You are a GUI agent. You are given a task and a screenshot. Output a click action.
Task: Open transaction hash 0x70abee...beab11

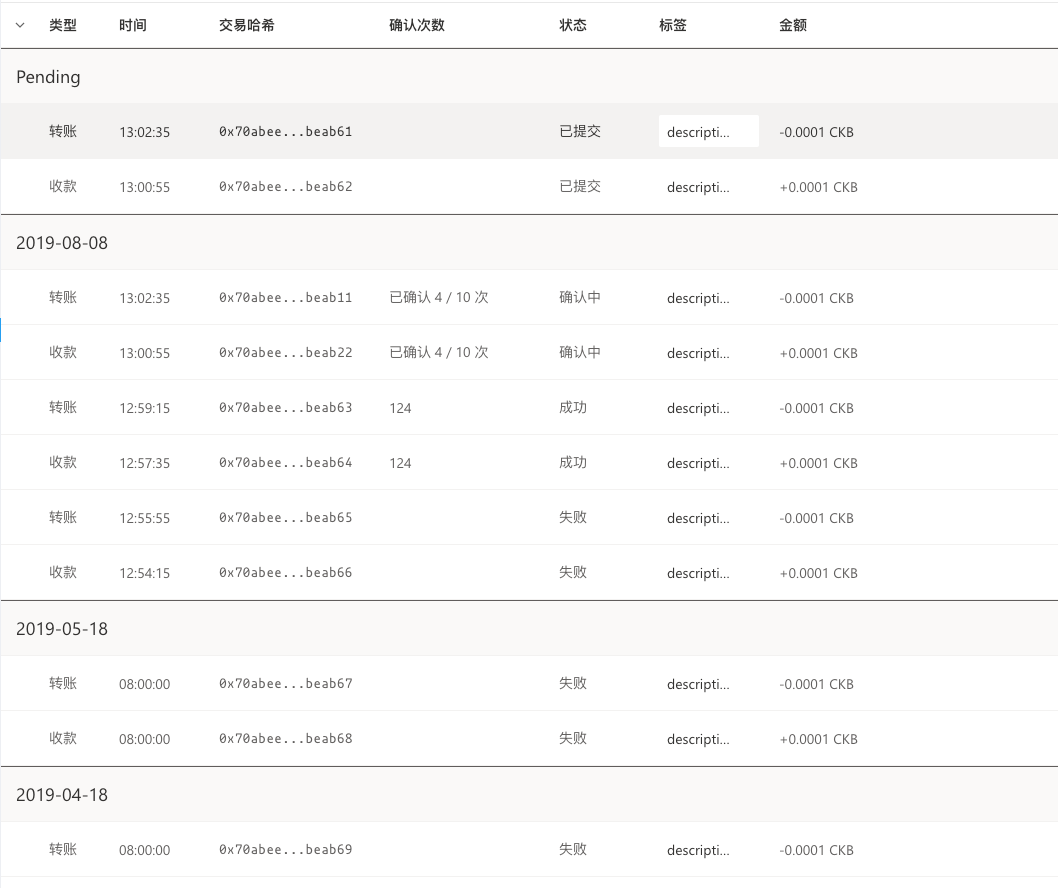(x=285, y=298)
